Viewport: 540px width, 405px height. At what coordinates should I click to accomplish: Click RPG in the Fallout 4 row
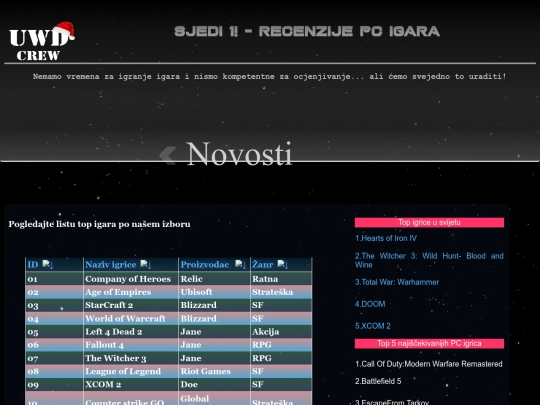(281, 345)
